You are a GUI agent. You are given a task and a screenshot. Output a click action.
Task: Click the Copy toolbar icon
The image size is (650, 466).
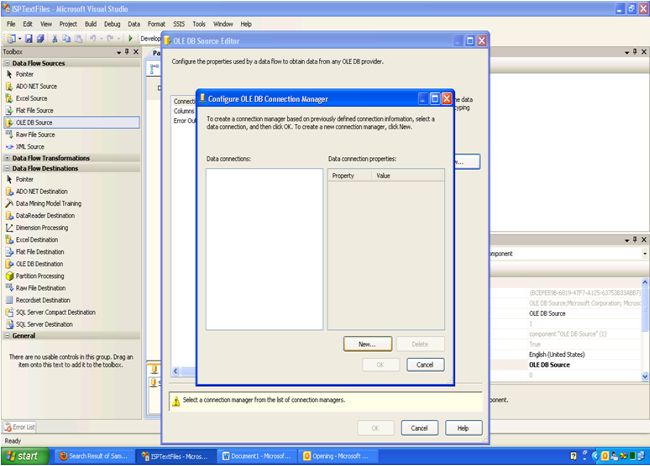pos(66,39)
